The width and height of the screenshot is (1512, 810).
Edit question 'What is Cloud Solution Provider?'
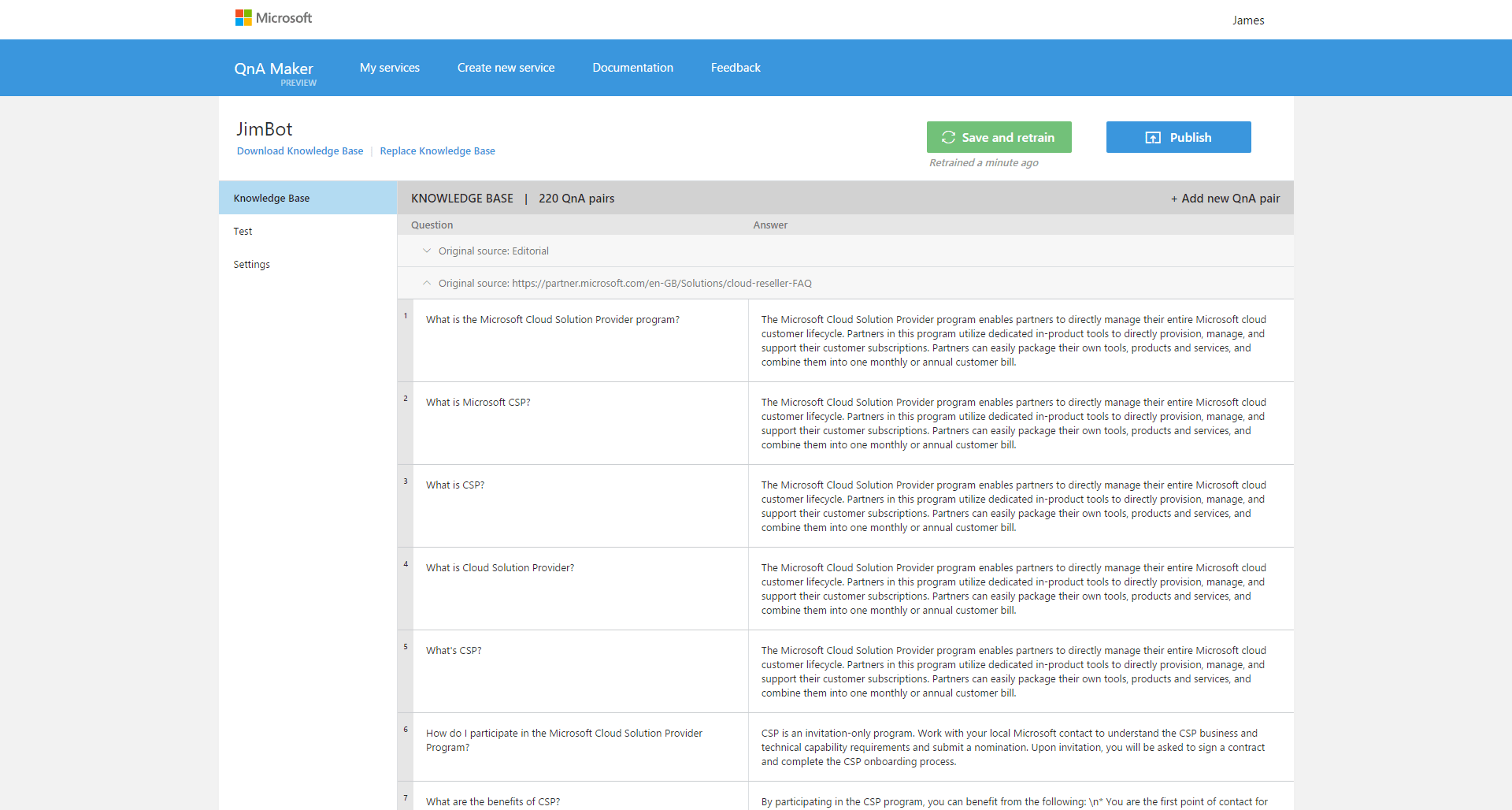coord(580,589)
